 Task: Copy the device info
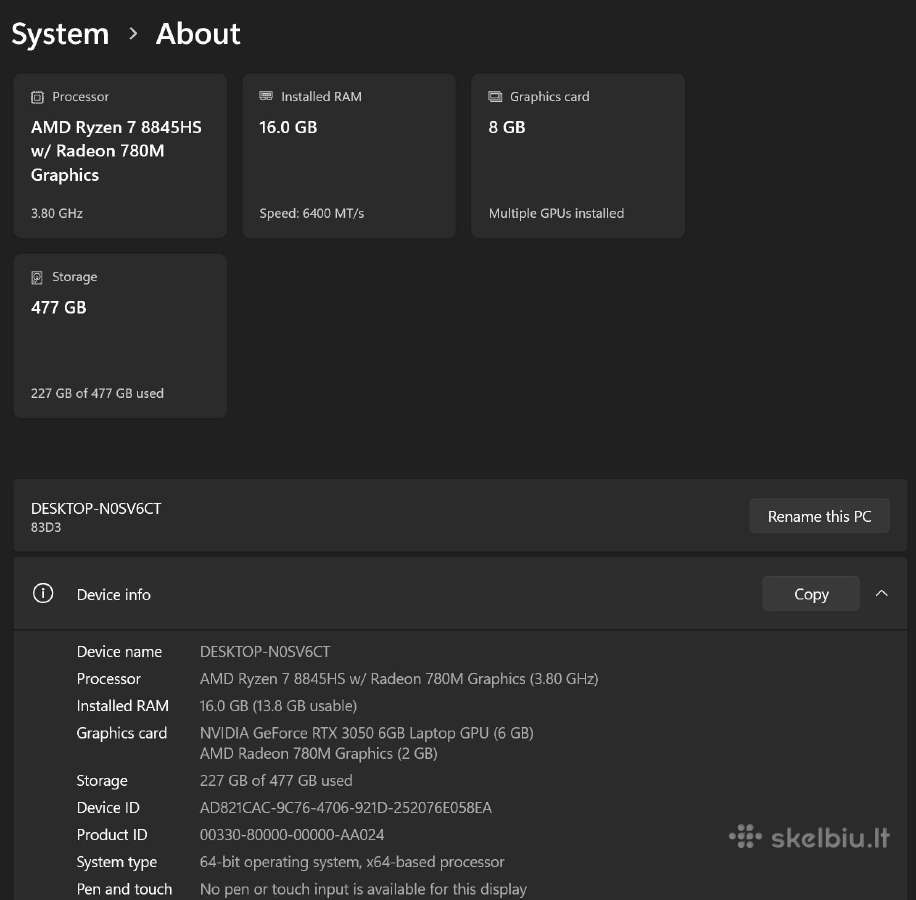(811, 594)
